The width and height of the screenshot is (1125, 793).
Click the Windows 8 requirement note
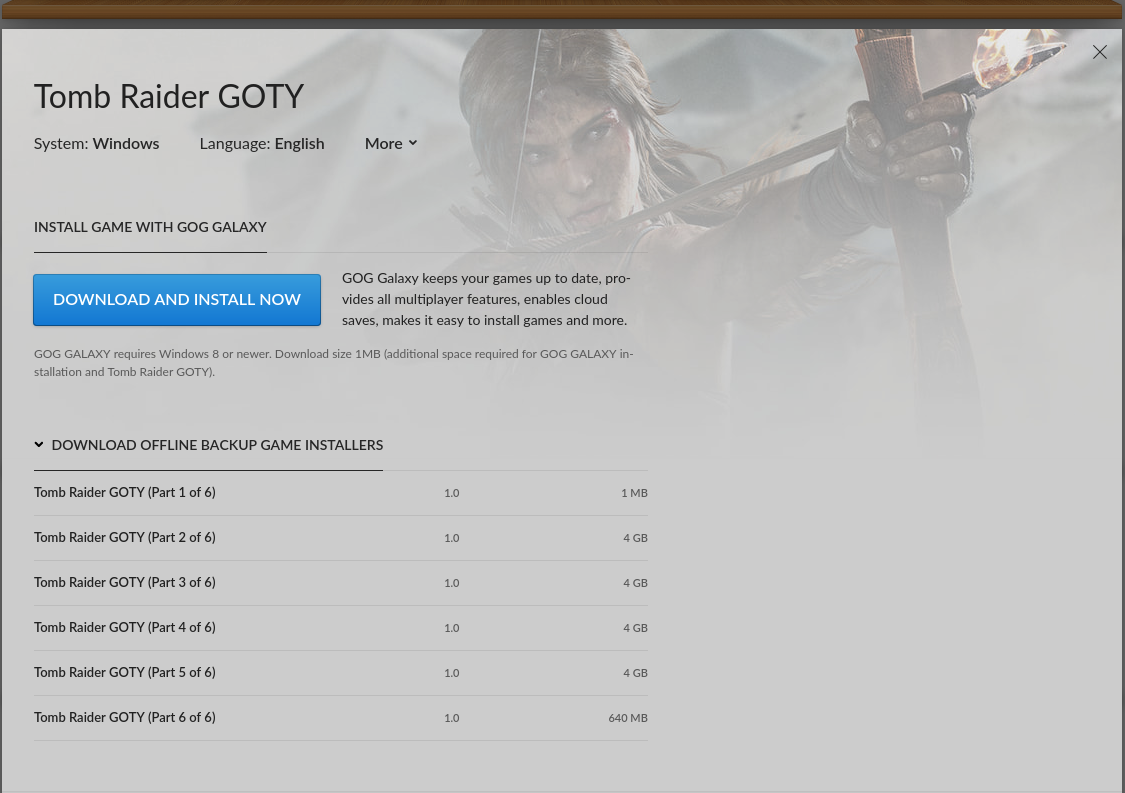(x=334, y=362)
